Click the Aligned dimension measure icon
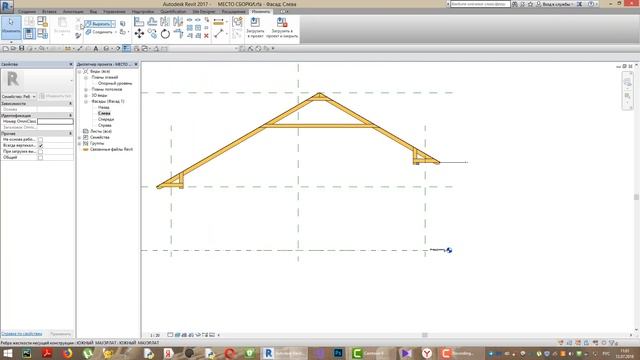 pos(219,22)
